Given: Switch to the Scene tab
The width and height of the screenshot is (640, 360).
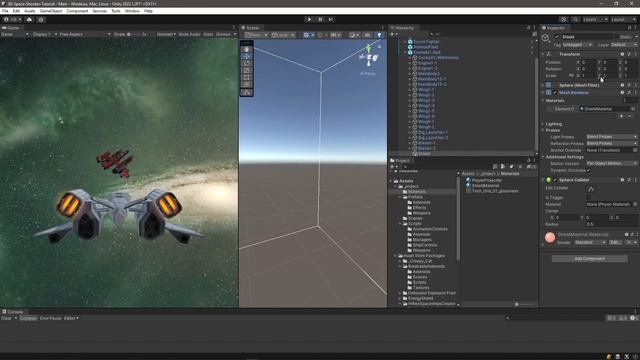Looking at the screenshot, I should pyautogui.click(x=251, y=28).
